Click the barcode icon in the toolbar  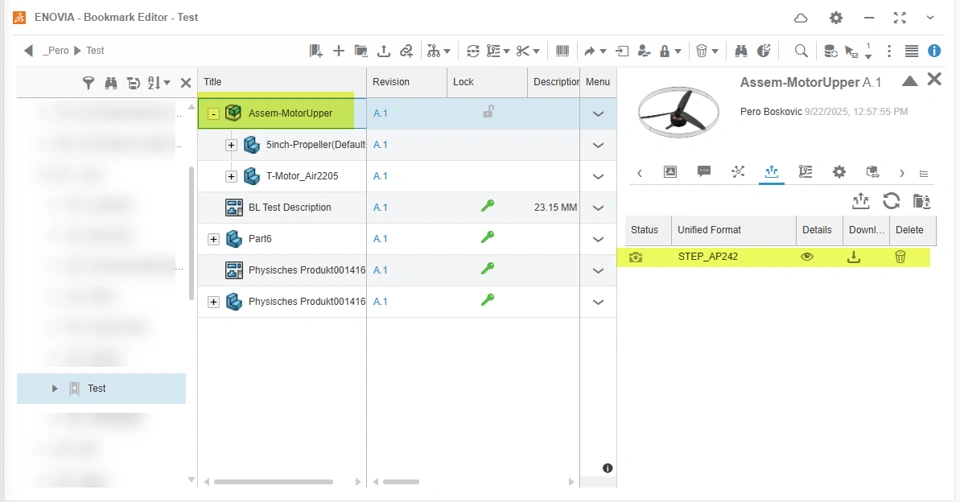tap(562, 51)
